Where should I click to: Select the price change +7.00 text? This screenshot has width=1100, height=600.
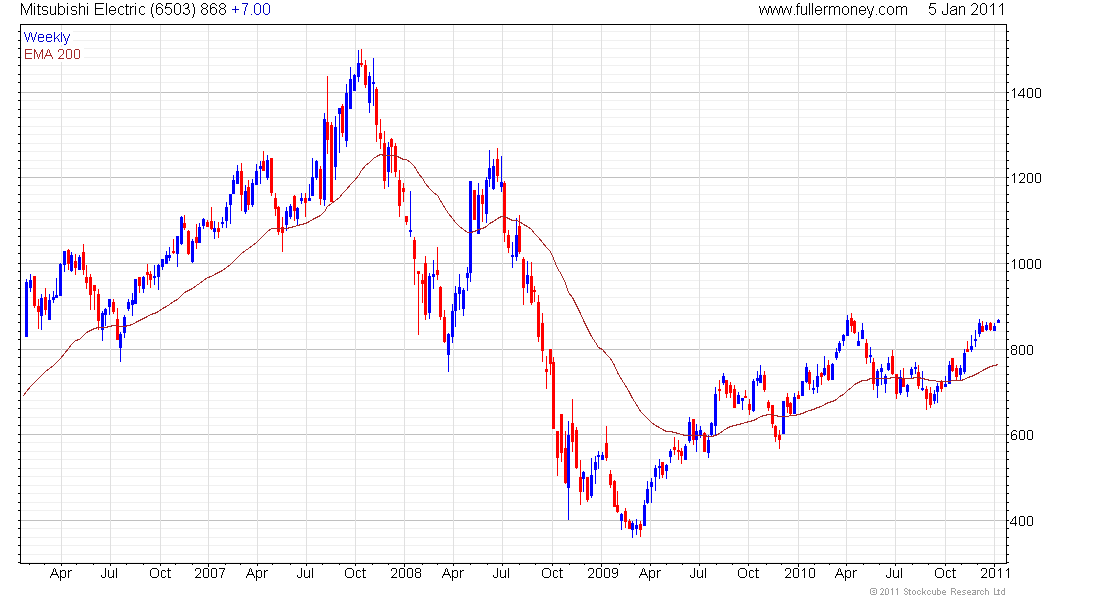(x=250, y=10)
